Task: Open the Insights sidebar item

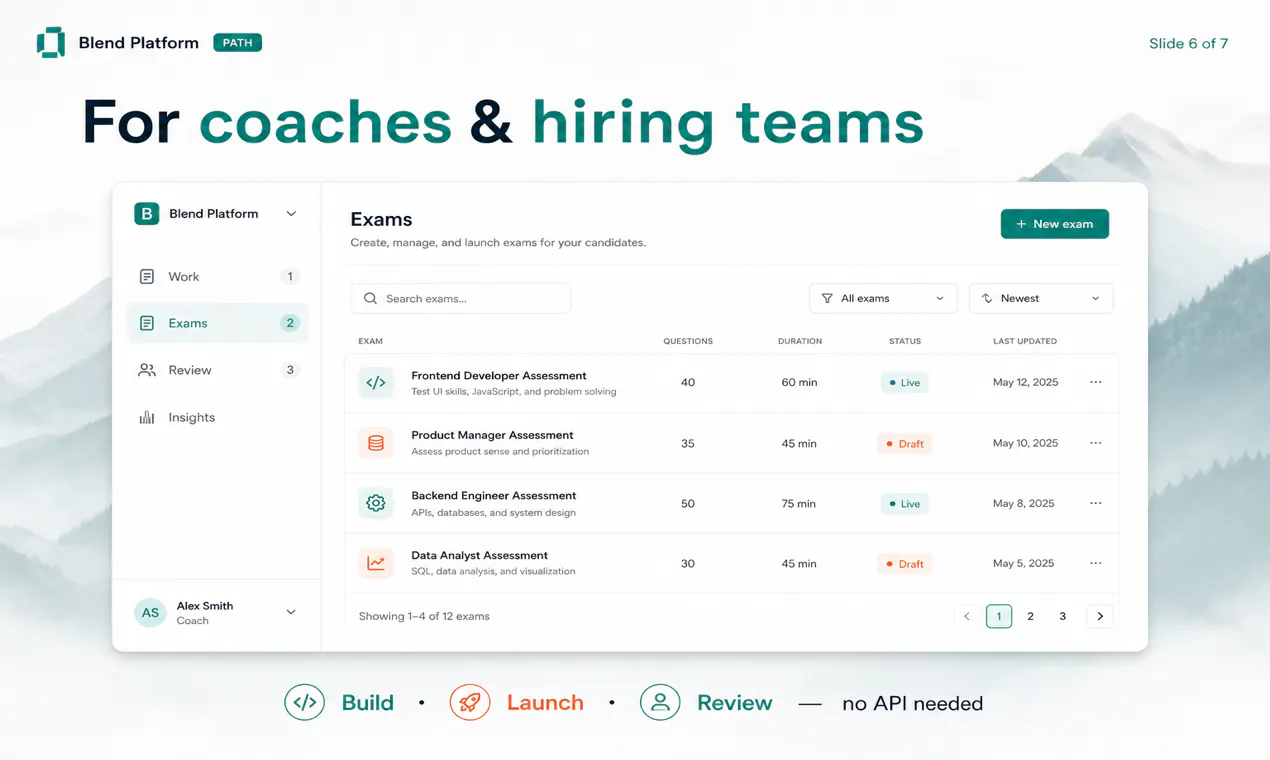Action: point(217,417)
